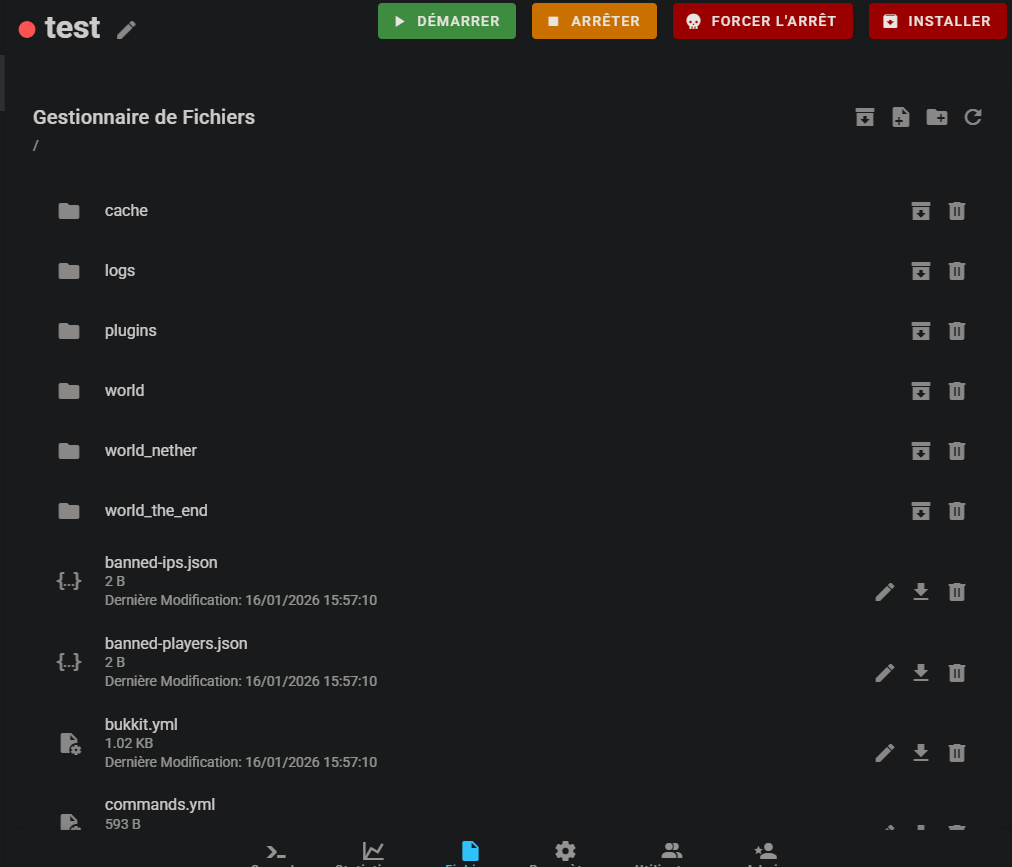Open the world folder
The image size is (1012, 867).
click(125, 391)
